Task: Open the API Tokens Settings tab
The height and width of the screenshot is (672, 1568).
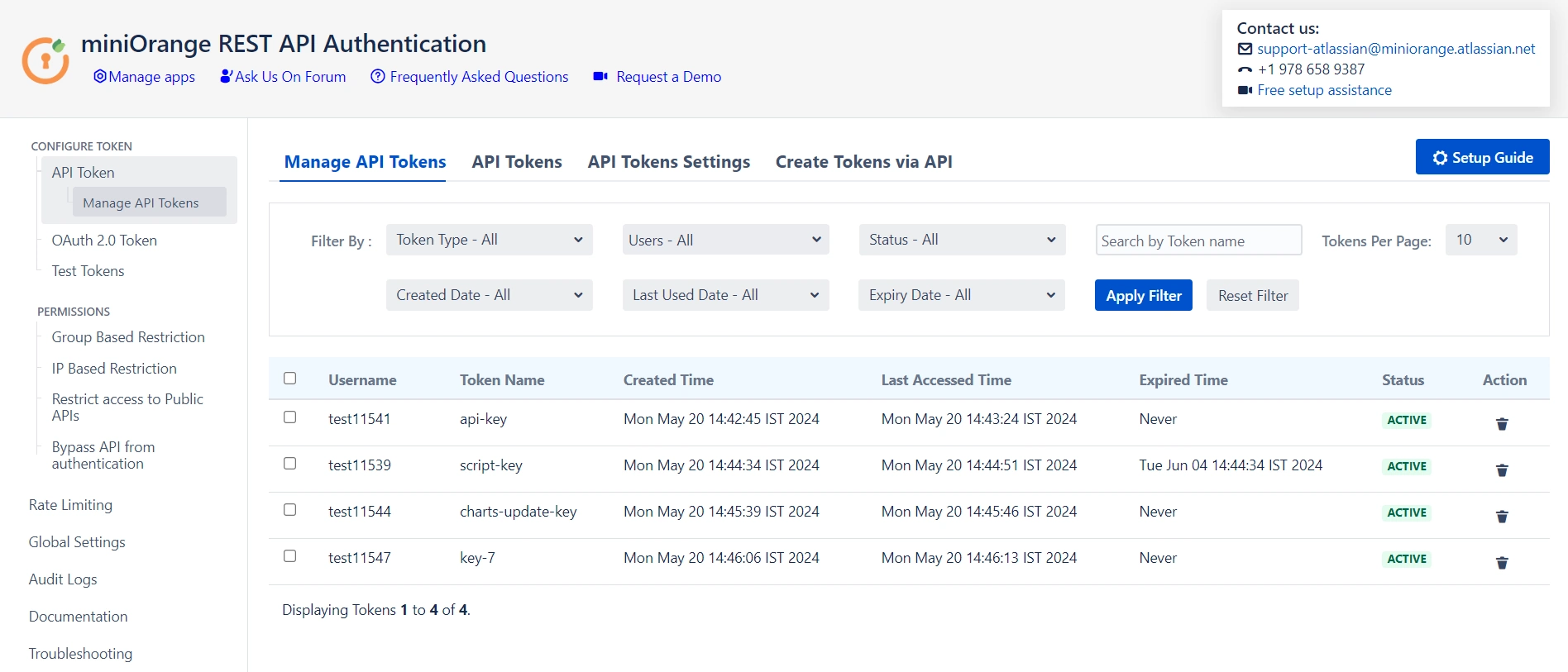Action: click(x=669, y=162)
